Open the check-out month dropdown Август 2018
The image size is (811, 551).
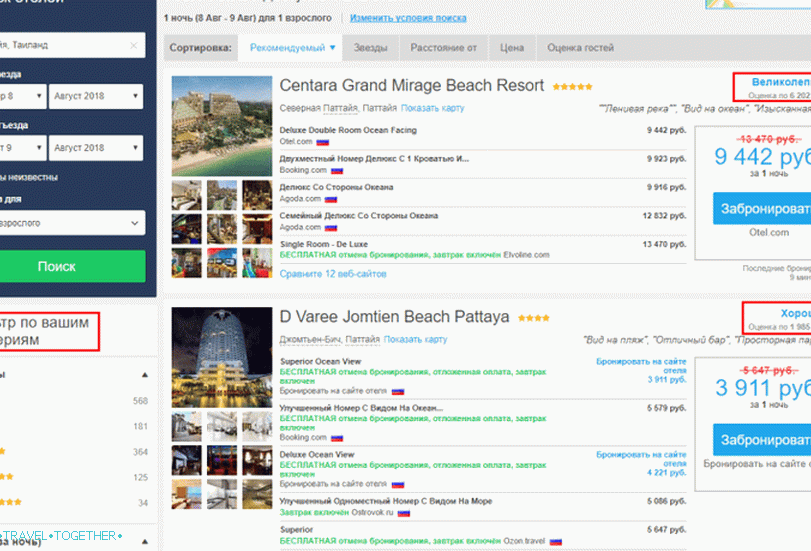click(96, 148)
